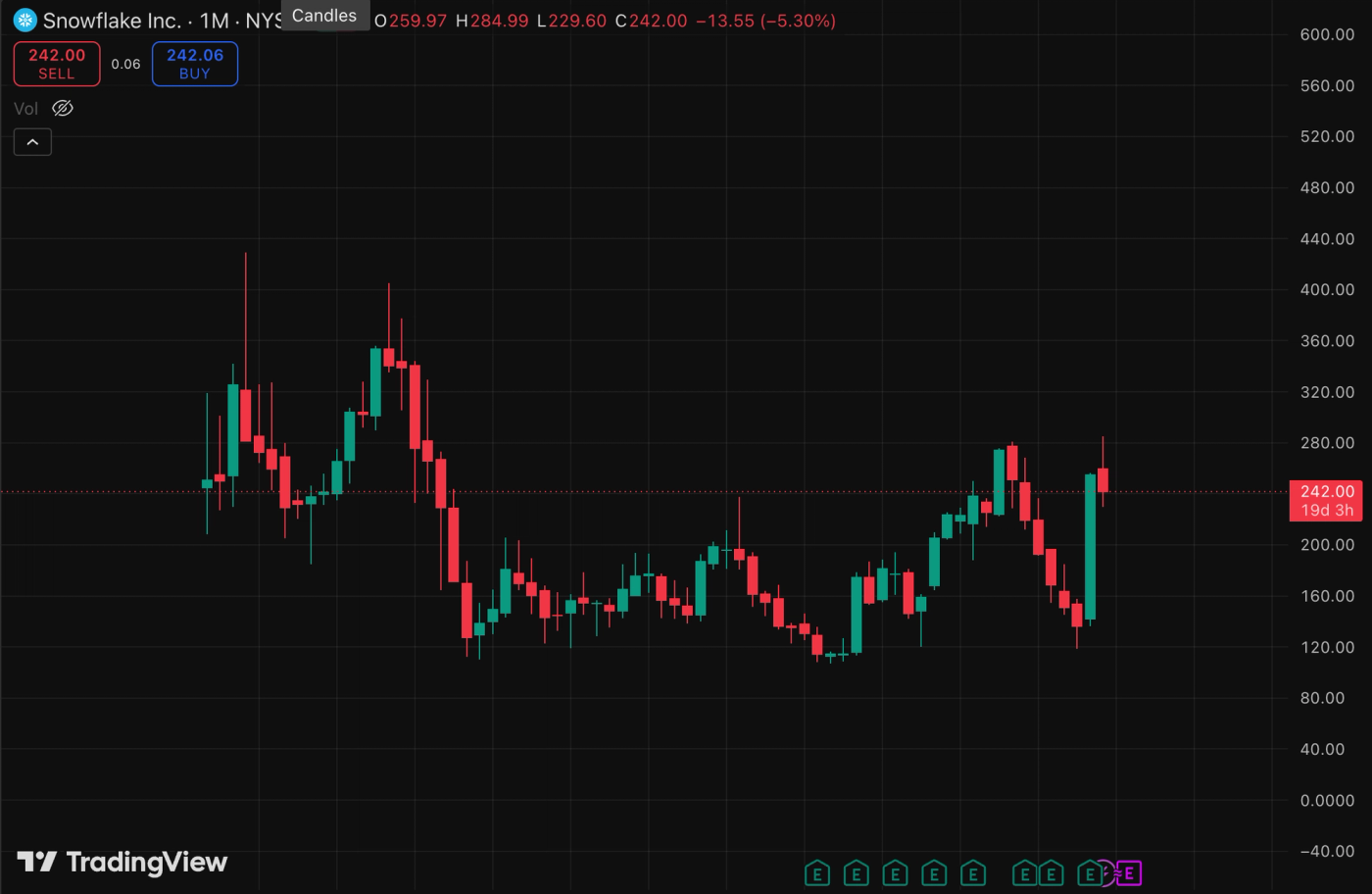Viewport: 1372px width, 894px height.
Task: Click the high value H 284.99
Action: [x=492, y=21]
